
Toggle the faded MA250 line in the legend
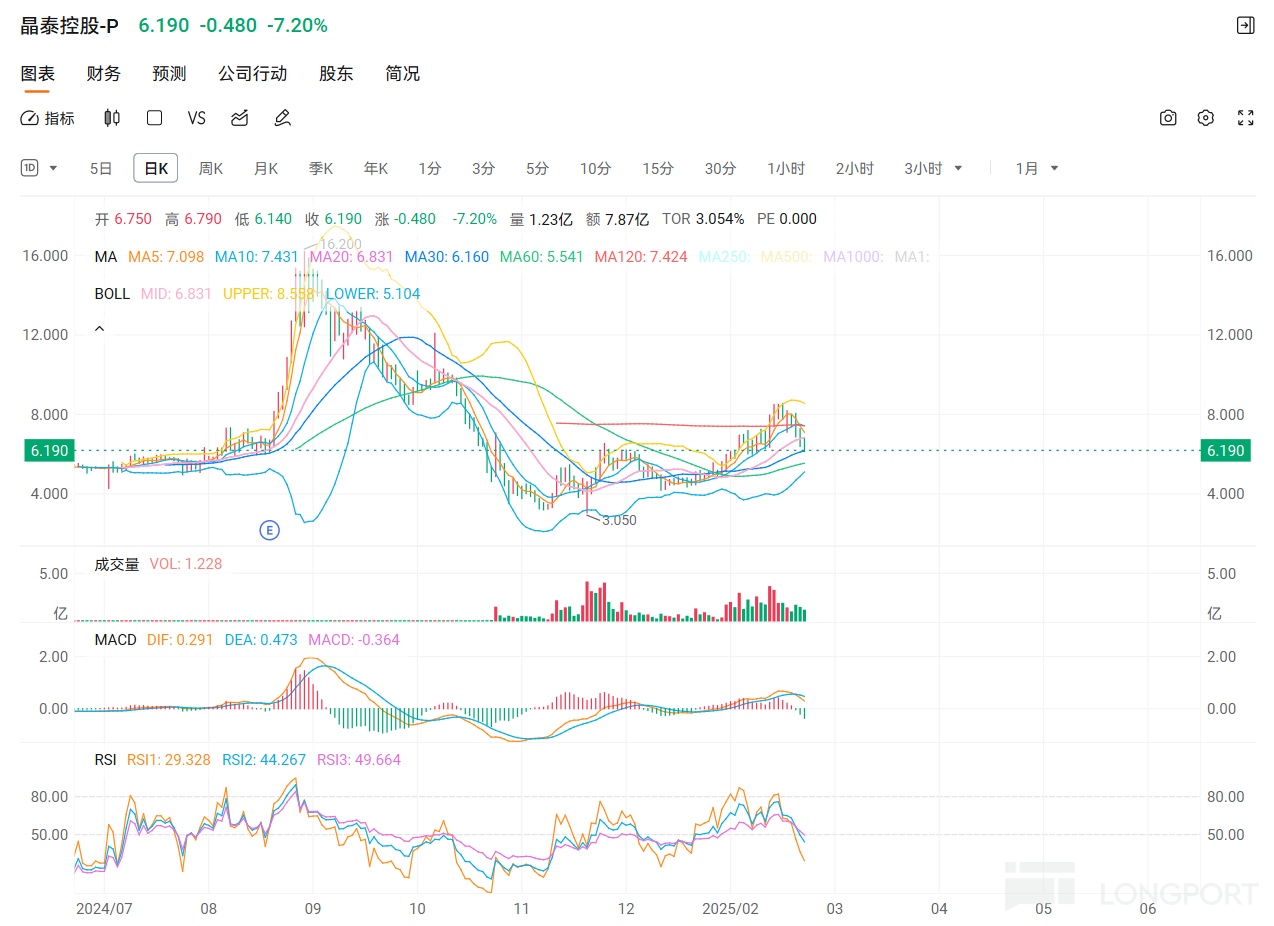tap(720, 257)
